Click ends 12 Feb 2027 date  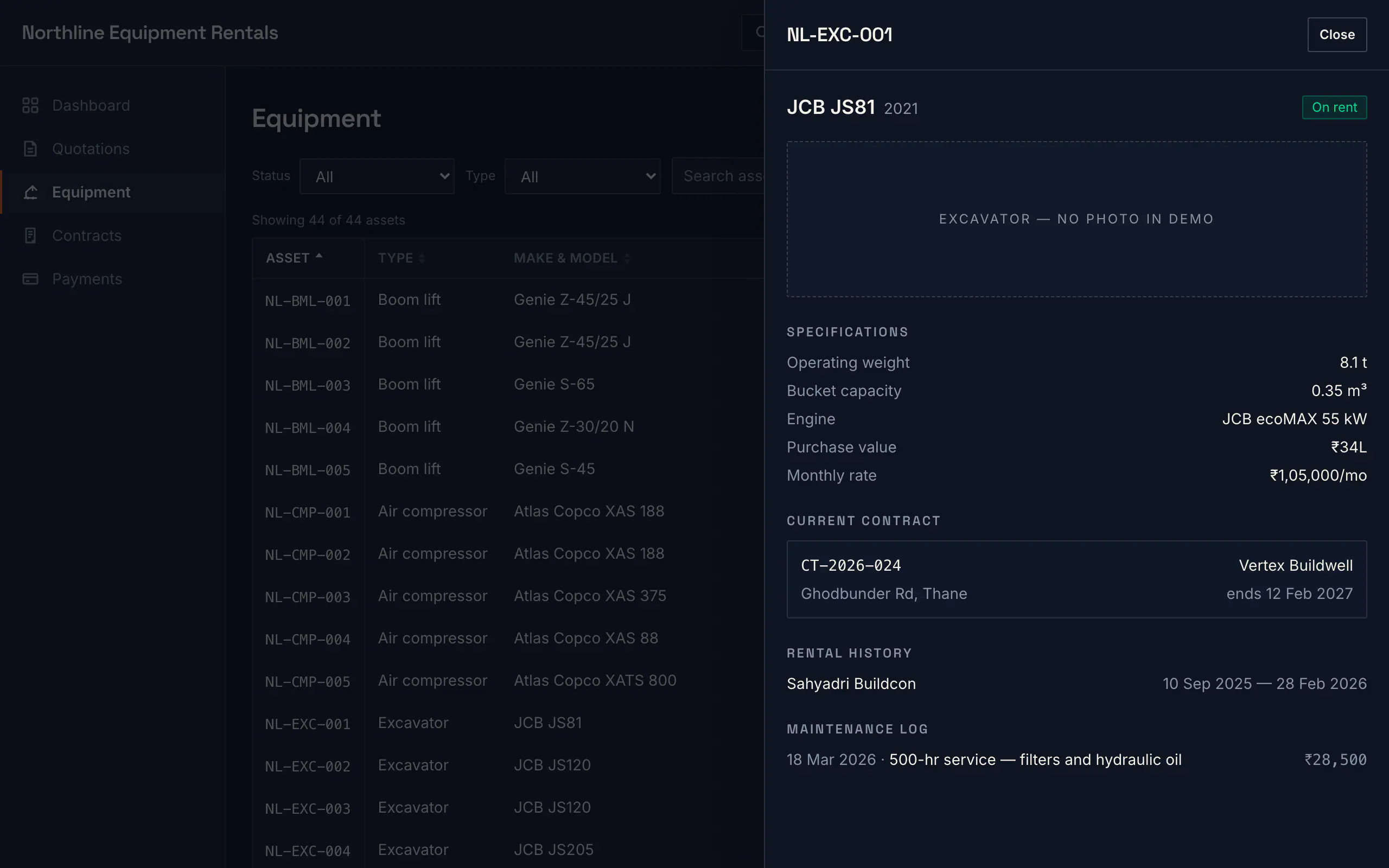point(1290,593)
